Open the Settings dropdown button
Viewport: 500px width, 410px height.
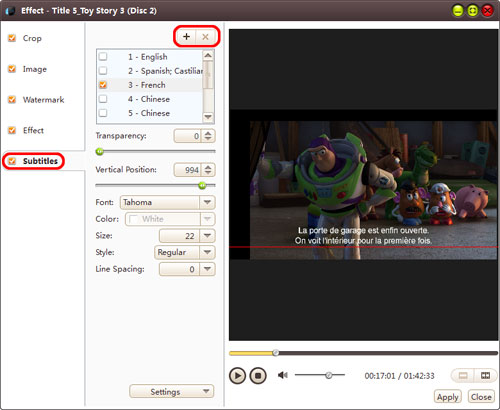click(x=172, y=391)
